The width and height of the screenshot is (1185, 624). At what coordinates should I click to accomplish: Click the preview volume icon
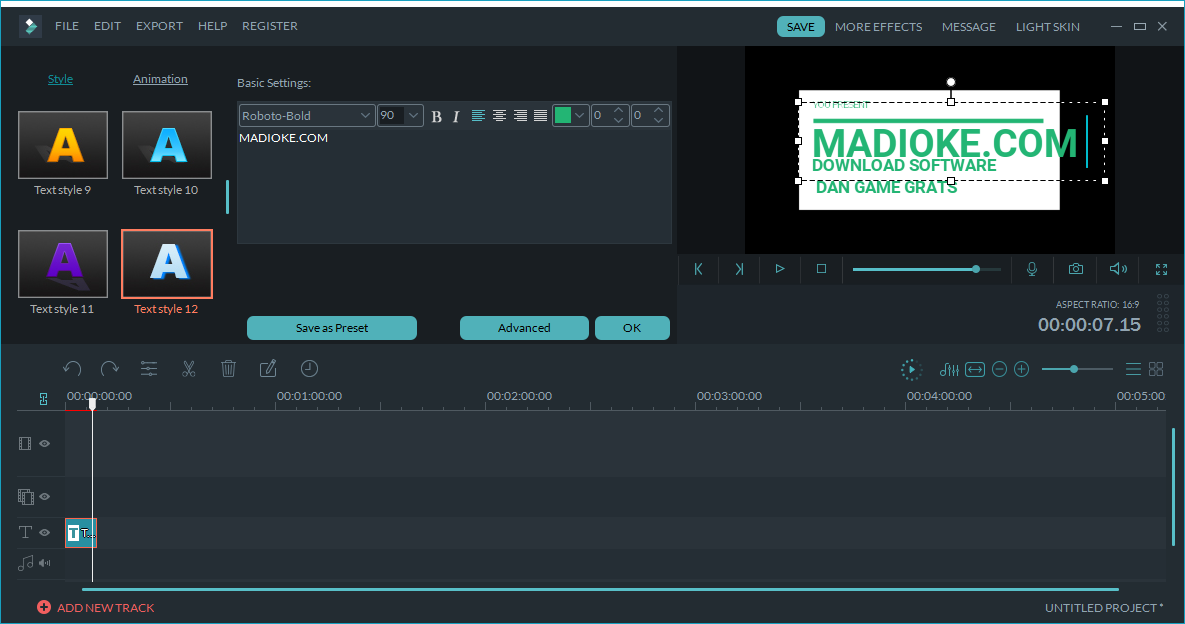1118,269
